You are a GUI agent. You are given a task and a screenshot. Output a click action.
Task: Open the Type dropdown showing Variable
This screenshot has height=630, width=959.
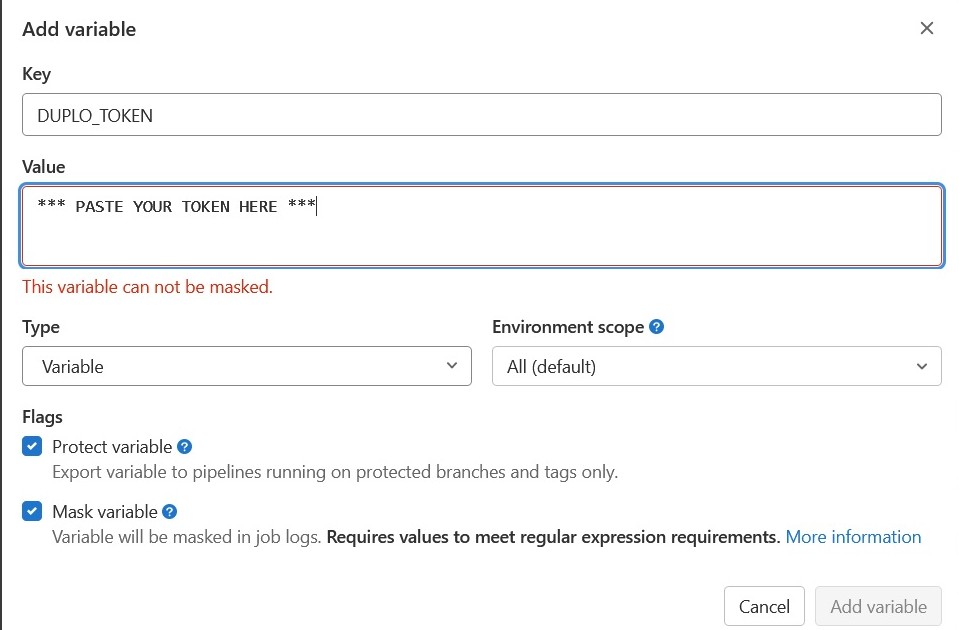click(246, 366)
